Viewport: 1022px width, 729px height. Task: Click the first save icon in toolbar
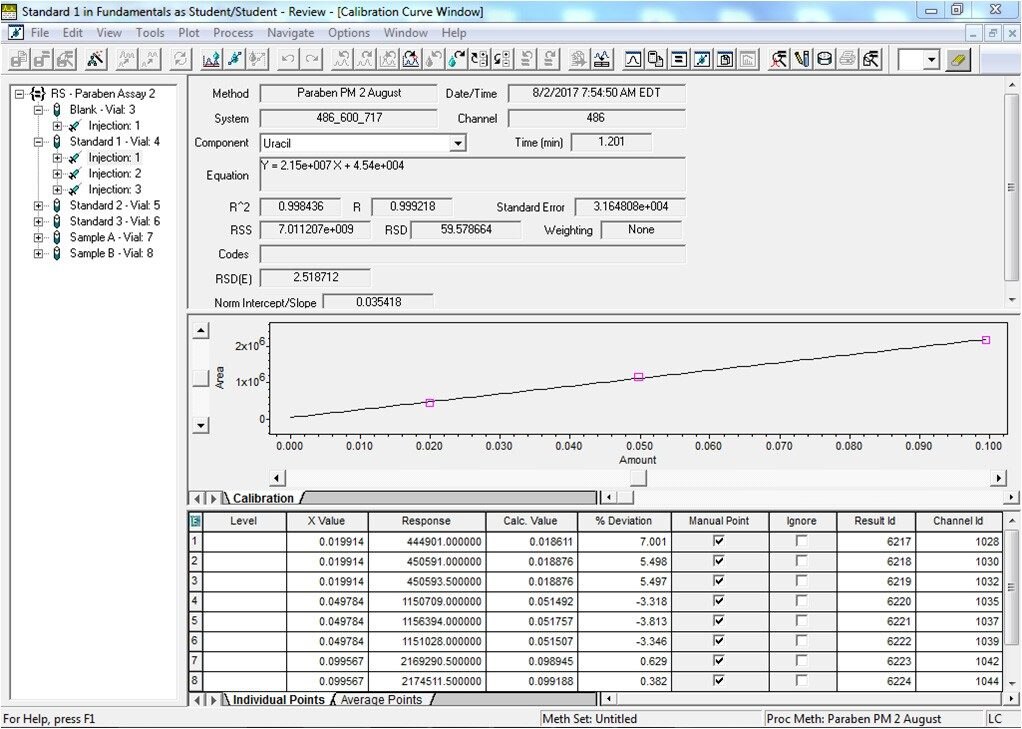pos(19,59)
